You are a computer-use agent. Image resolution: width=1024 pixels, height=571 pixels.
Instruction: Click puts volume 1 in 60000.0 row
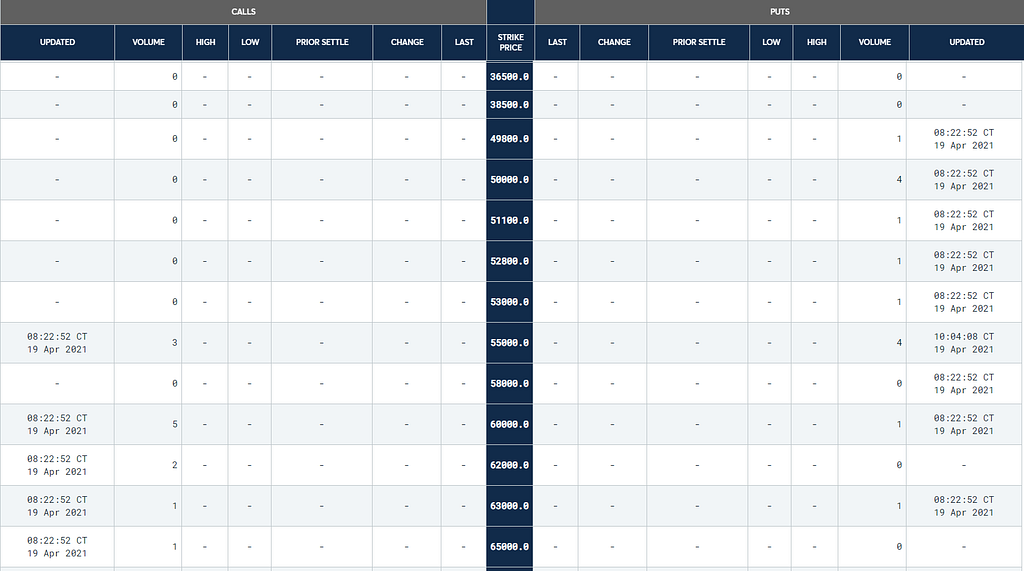(x=899, y=425)
